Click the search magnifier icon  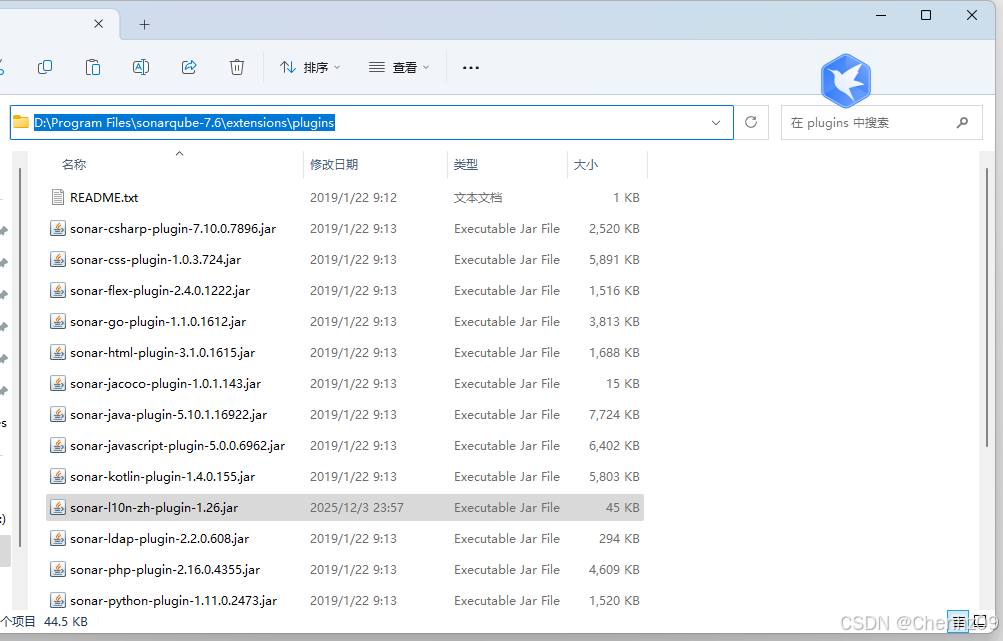click(x=962, y=122)
